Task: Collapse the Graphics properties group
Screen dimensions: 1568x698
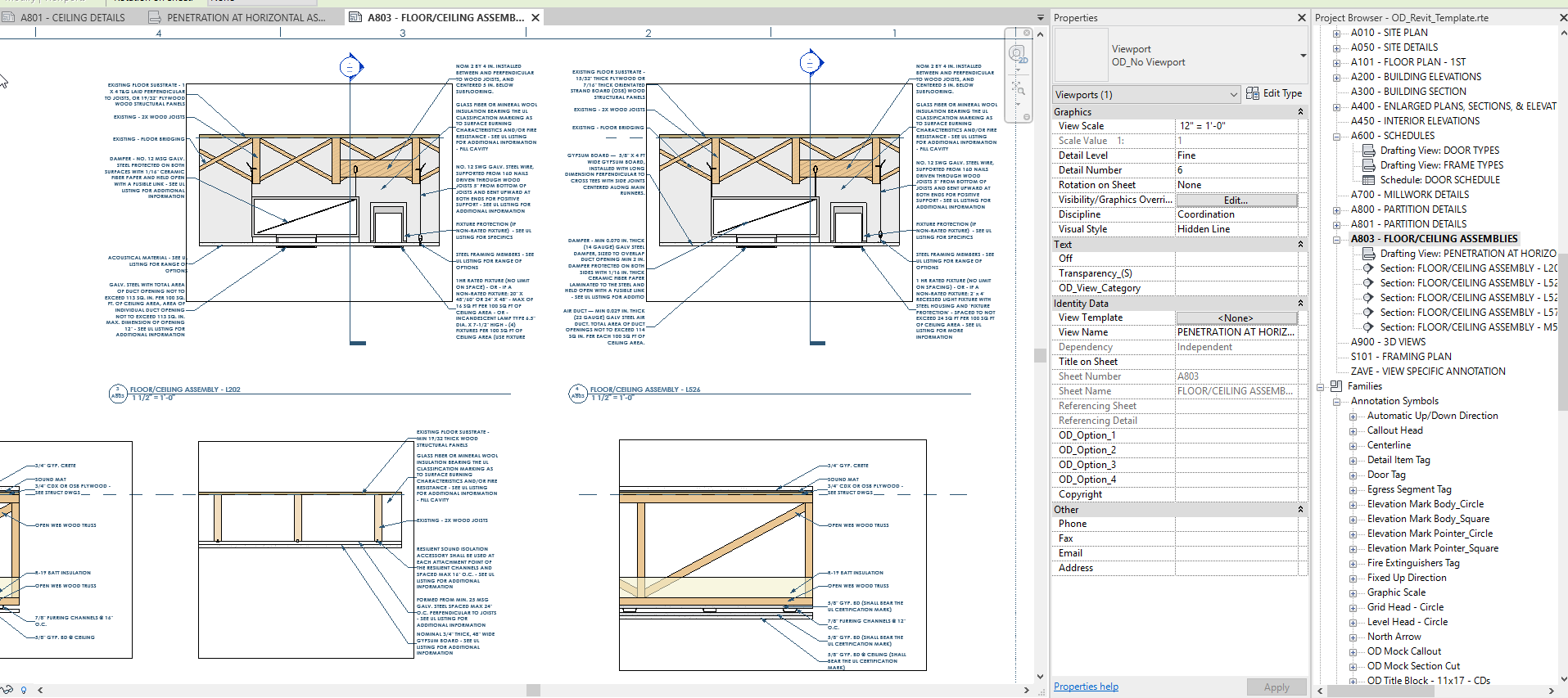Action: click(1300, 111)
